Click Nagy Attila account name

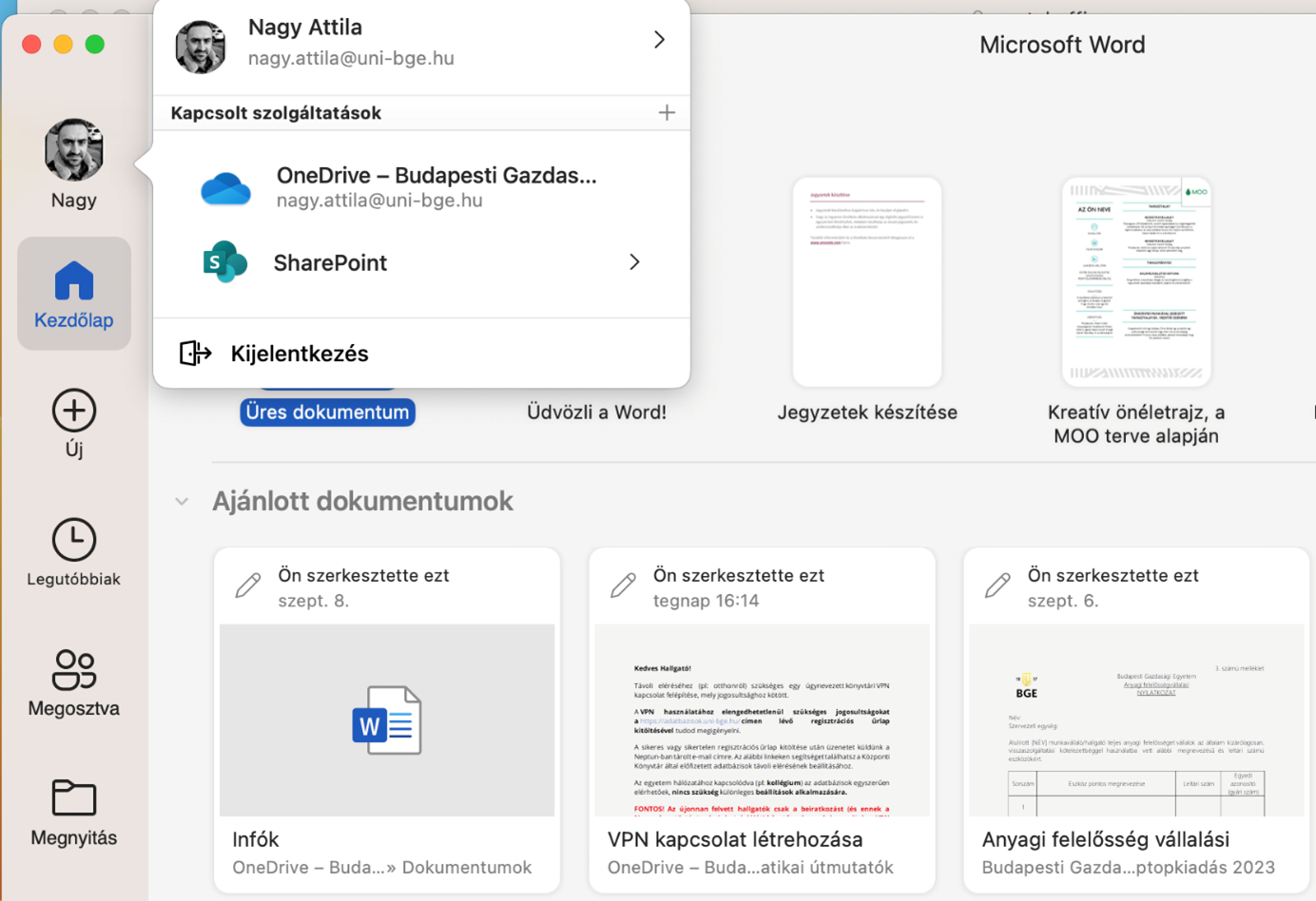(305, 28)
